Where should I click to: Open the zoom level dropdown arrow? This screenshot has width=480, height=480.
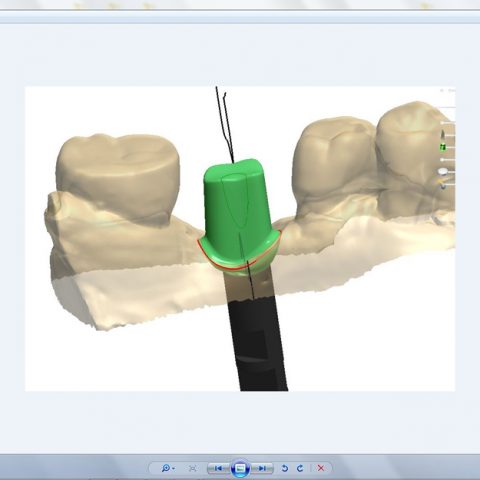(x=173, y=469)
